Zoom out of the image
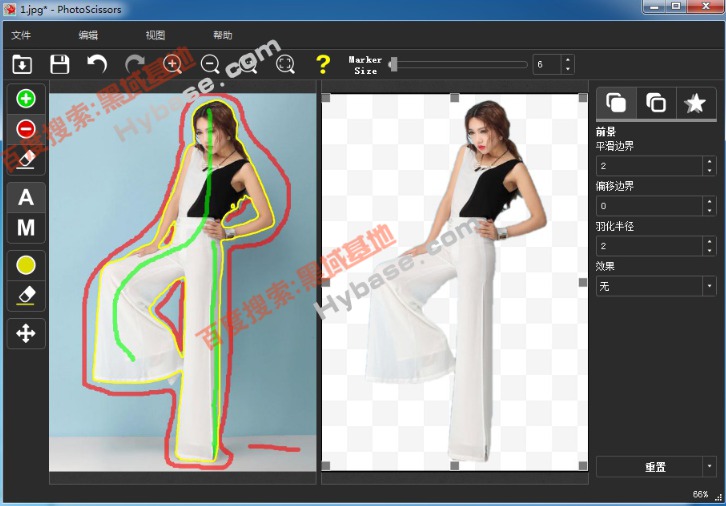Screen dimensions: 726x506 pyautogui.click(x=210, y=64)
